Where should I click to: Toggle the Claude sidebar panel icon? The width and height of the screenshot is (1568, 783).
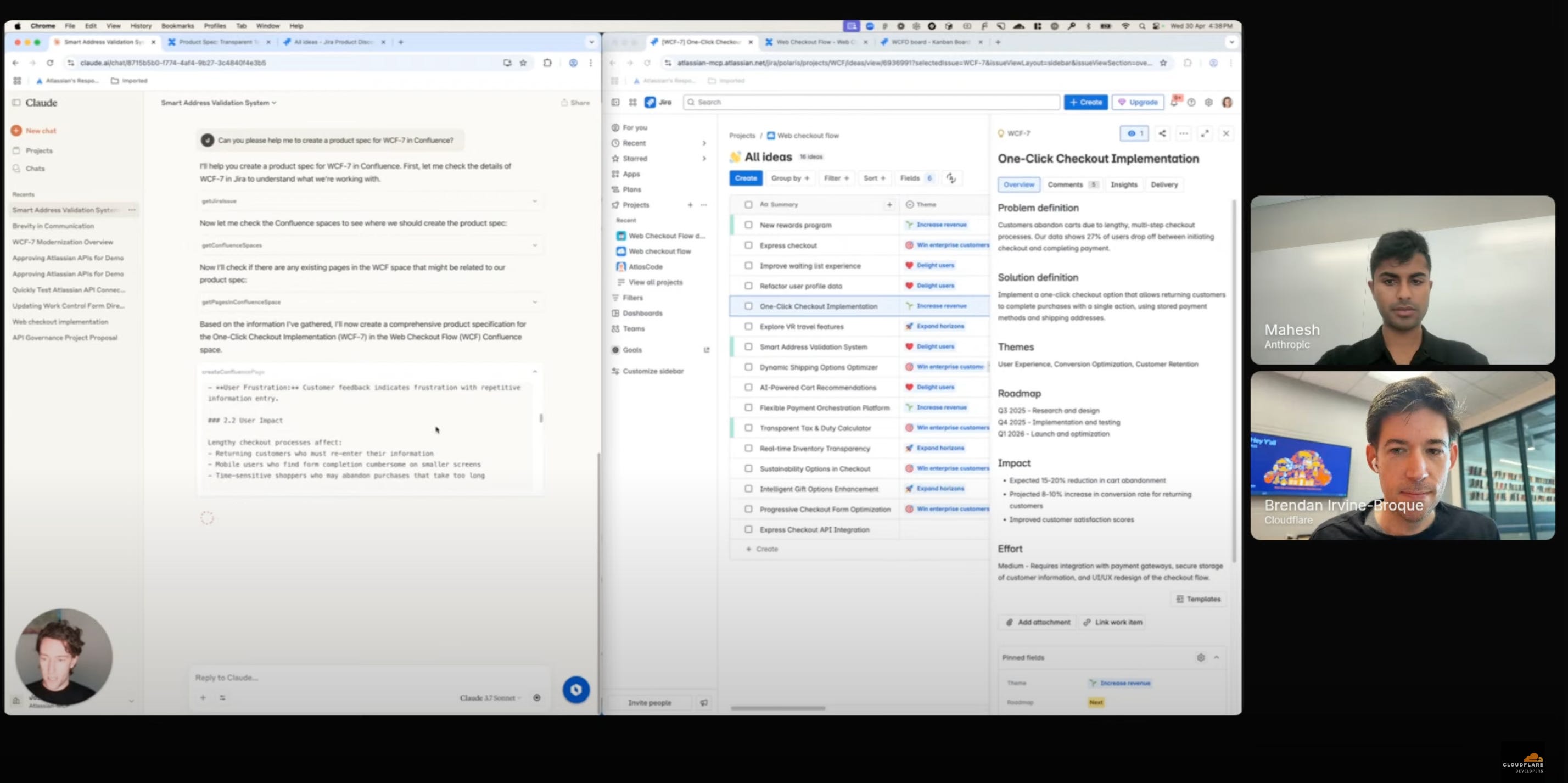(16, 103)
